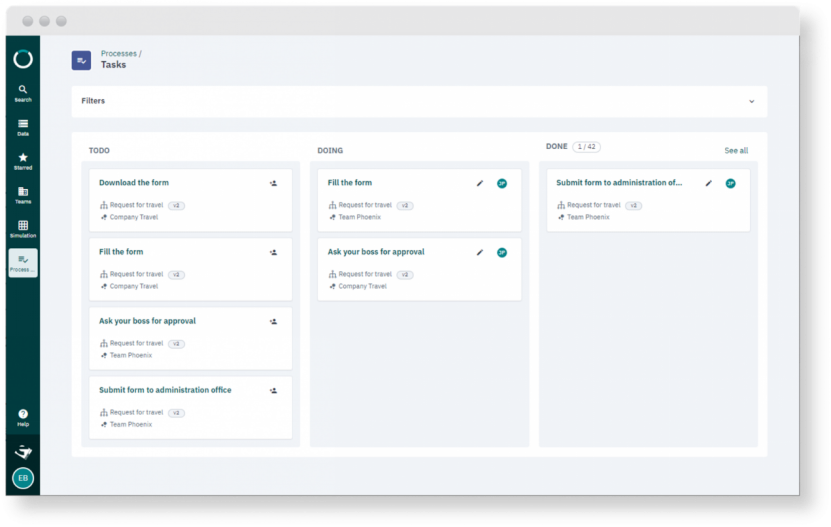Open Submit form to administration office title
Viewport: 831px width, 527px height.
(x=165, y=390)
